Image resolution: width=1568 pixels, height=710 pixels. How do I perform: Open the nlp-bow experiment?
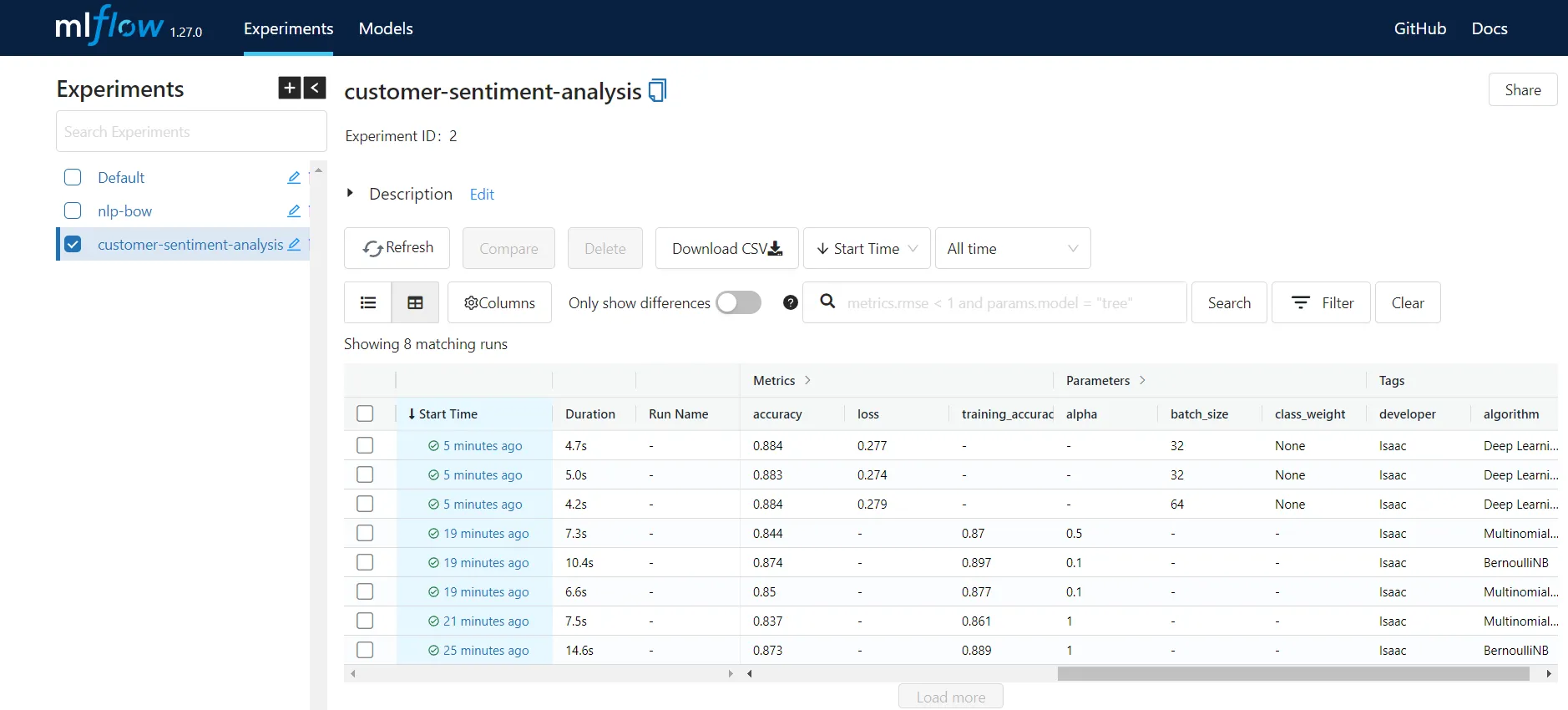(x=124, y=211)
